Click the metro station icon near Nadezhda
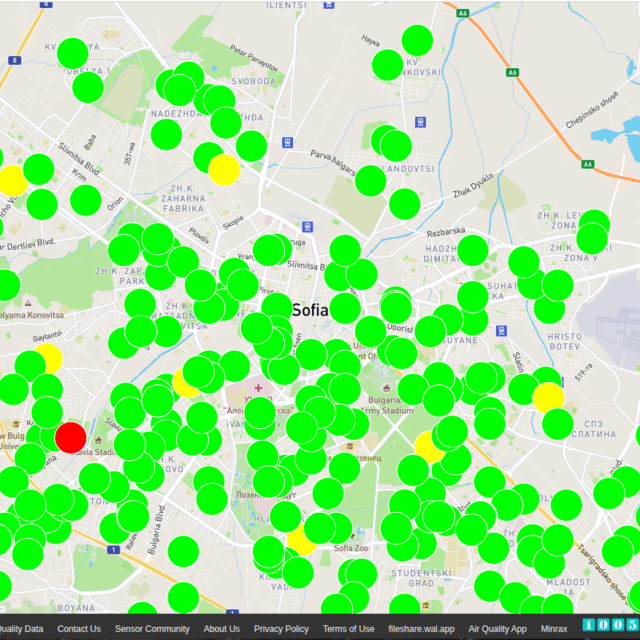This screenshot has width=640, height=640. coord(288,142)
